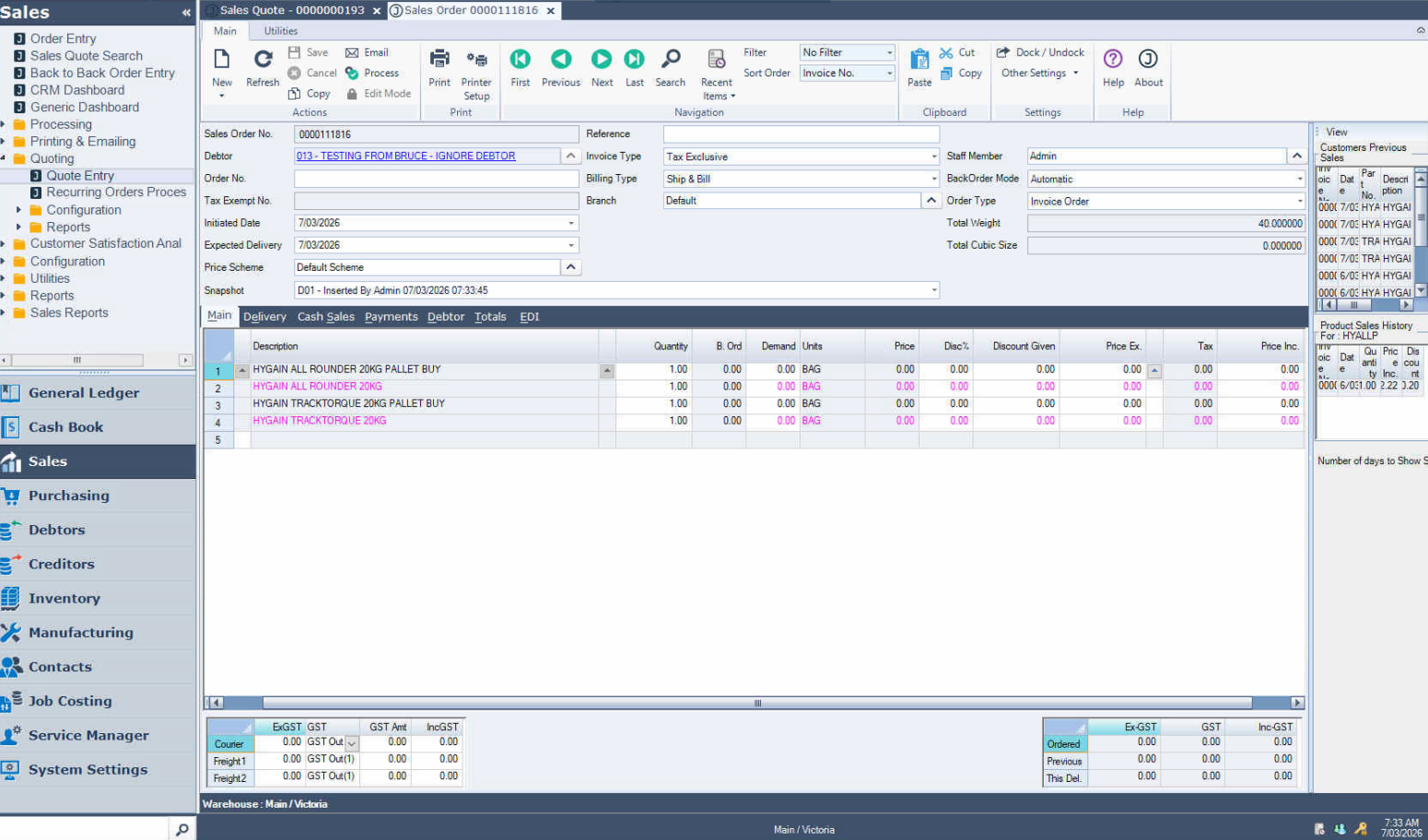Open the Invoice Type dropdown
The width and height of the screenshot is (1428, 840).
pos(933,157)
